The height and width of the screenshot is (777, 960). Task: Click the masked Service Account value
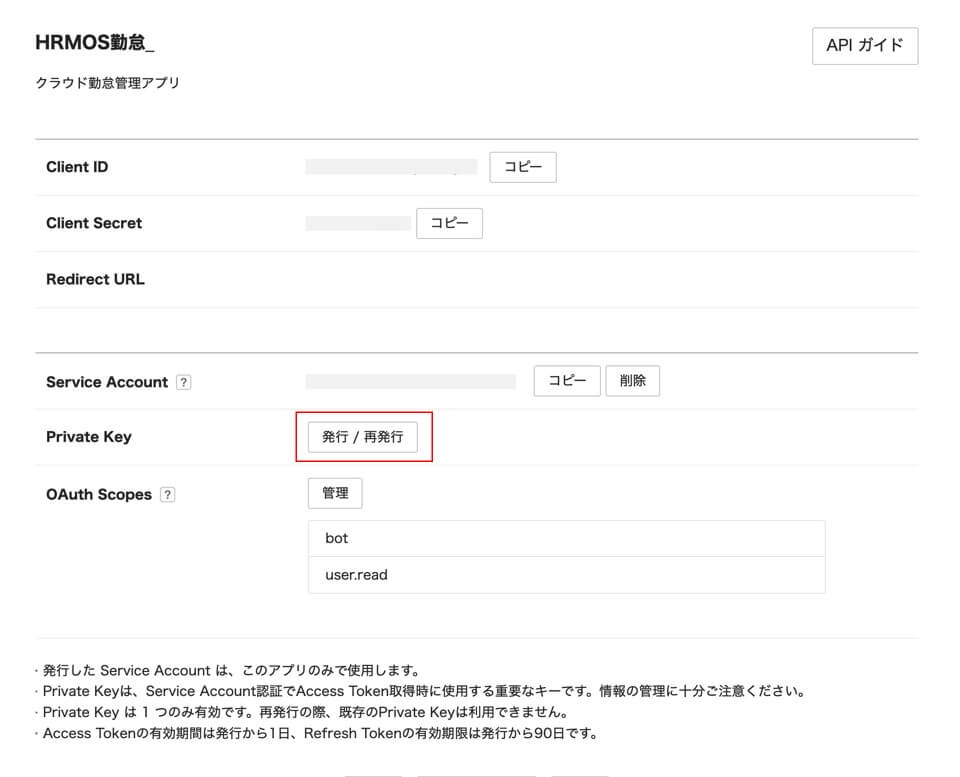(x=411, y=381)
